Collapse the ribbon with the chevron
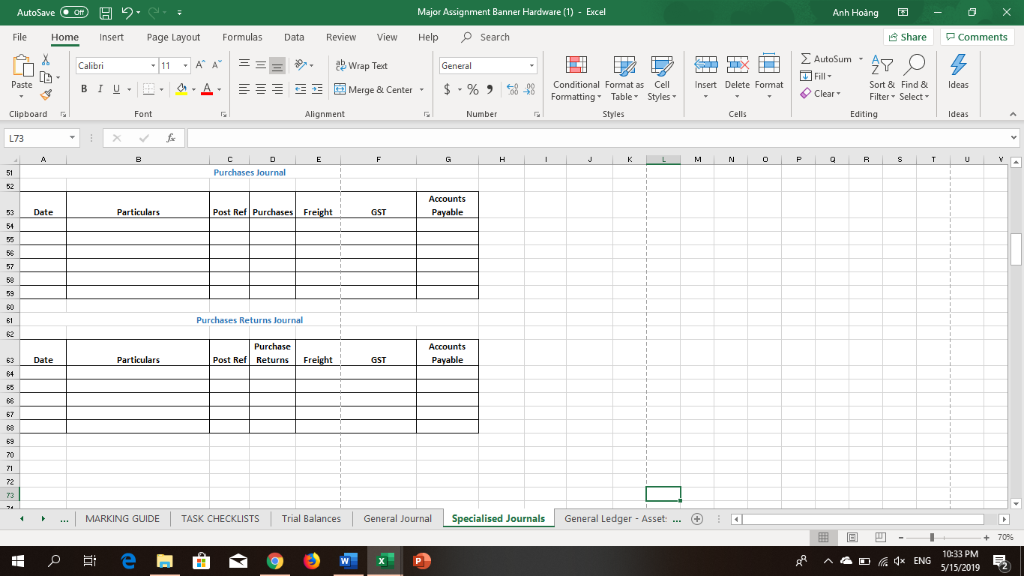1024x576 pixels. (x=1013, y=114)
